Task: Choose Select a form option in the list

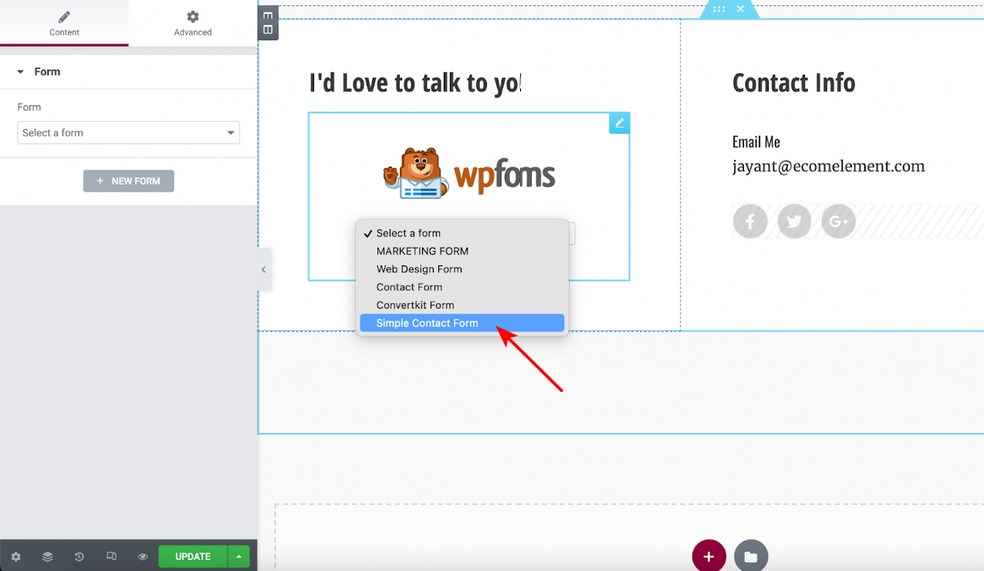Action: 462,233
